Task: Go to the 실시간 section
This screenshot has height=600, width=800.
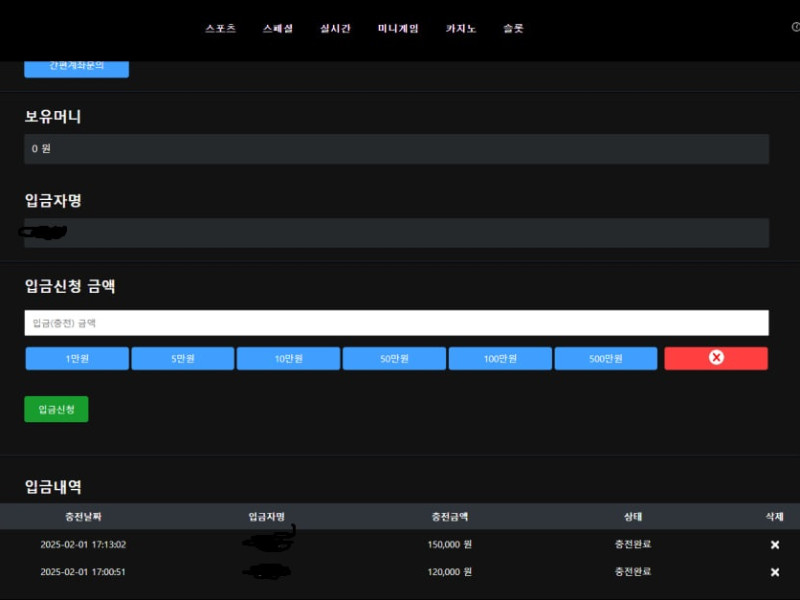Action: click(335, 29)
